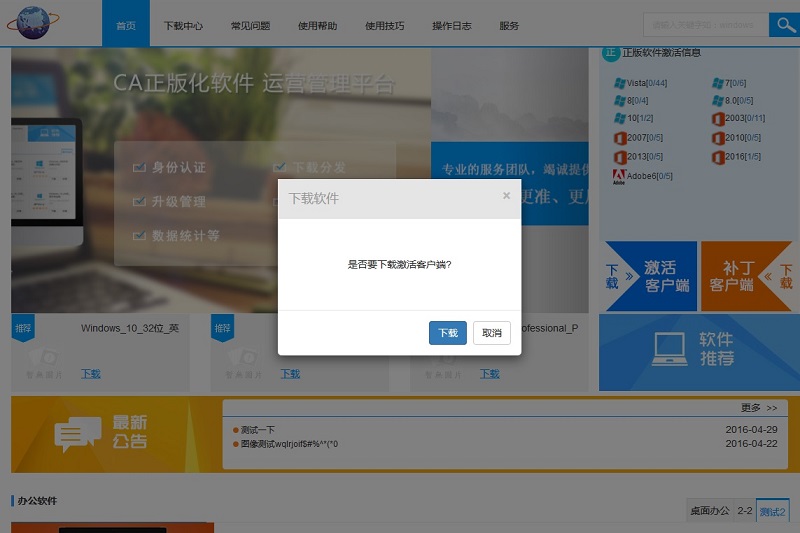Click 取消 to cancel the download
This screenshot has width=800, height=533.
coord(491,333)
